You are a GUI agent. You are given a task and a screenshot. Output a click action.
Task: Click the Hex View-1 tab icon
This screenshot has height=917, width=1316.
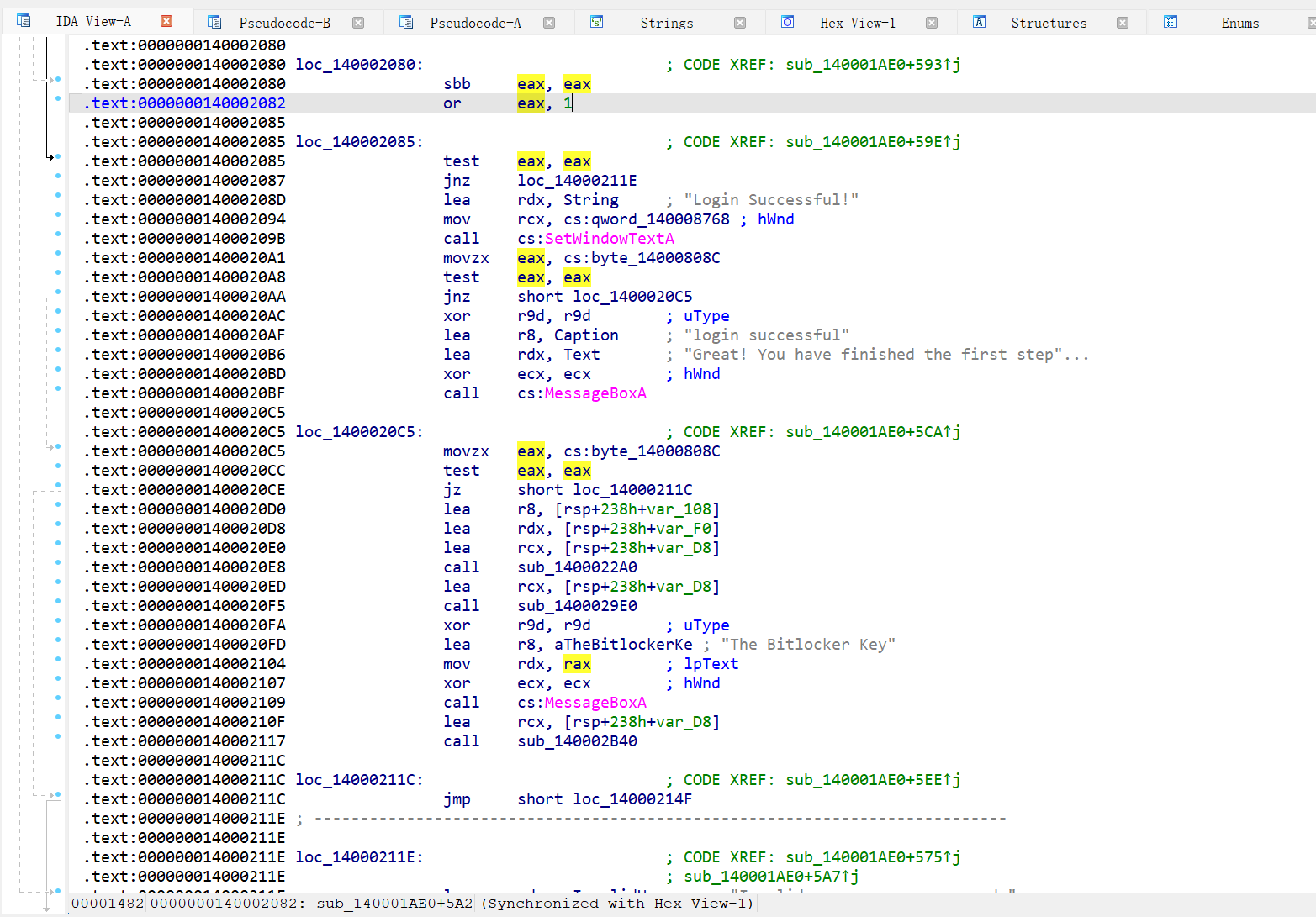(787, 23)
